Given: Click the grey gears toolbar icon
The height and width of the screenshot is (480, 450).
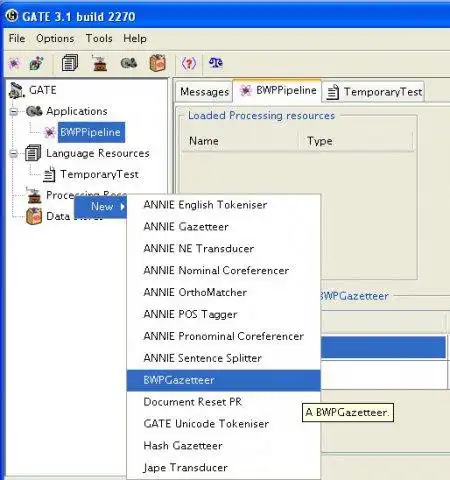Looking at the screenshot, I should 129,63.
